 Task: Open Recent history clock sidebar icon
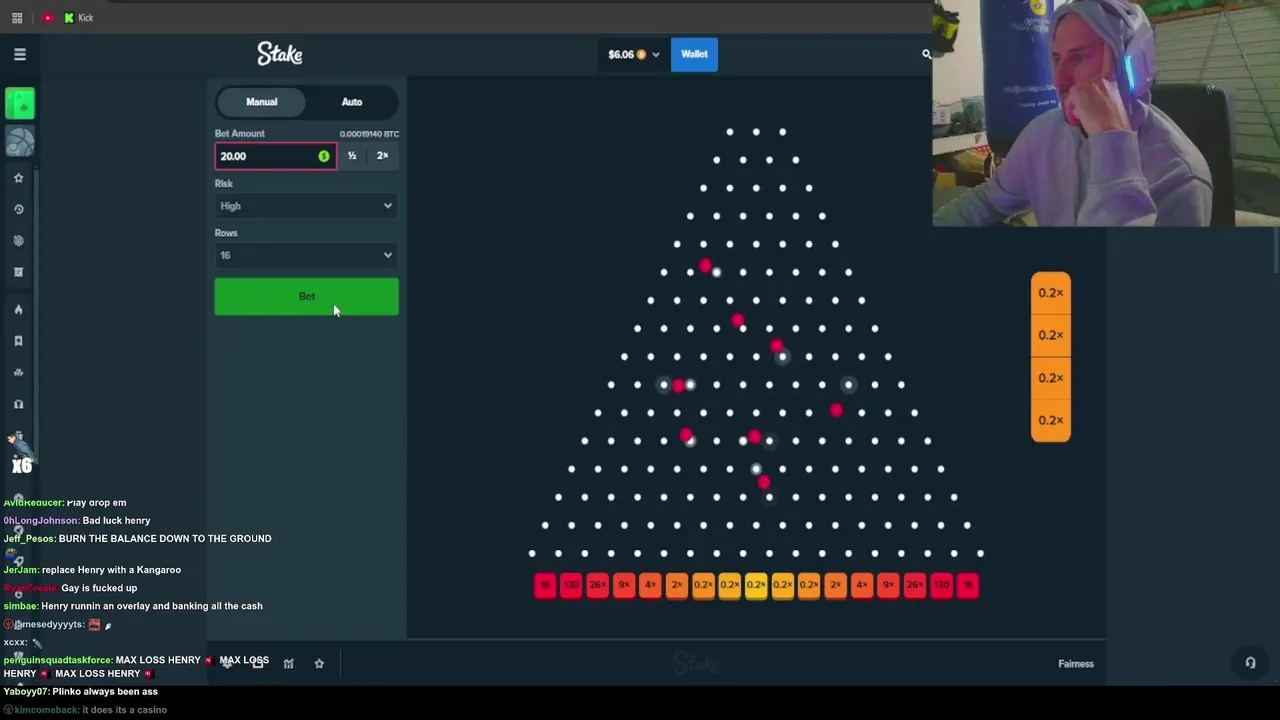pyautogui.click(x=18, y=209)
